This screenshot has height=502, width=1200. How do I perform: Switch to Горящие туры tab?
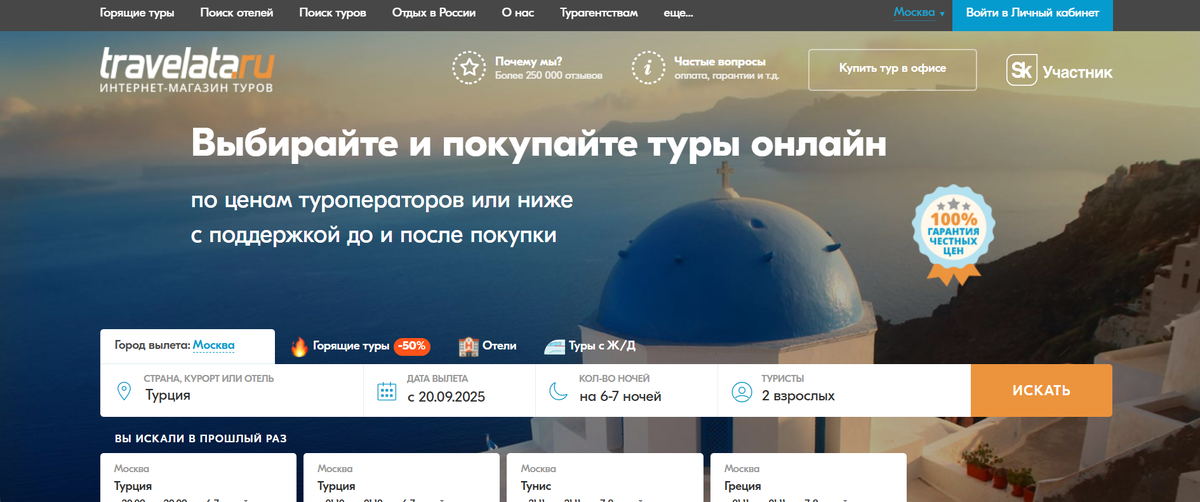pyautogui.click(x=350, y=346)
